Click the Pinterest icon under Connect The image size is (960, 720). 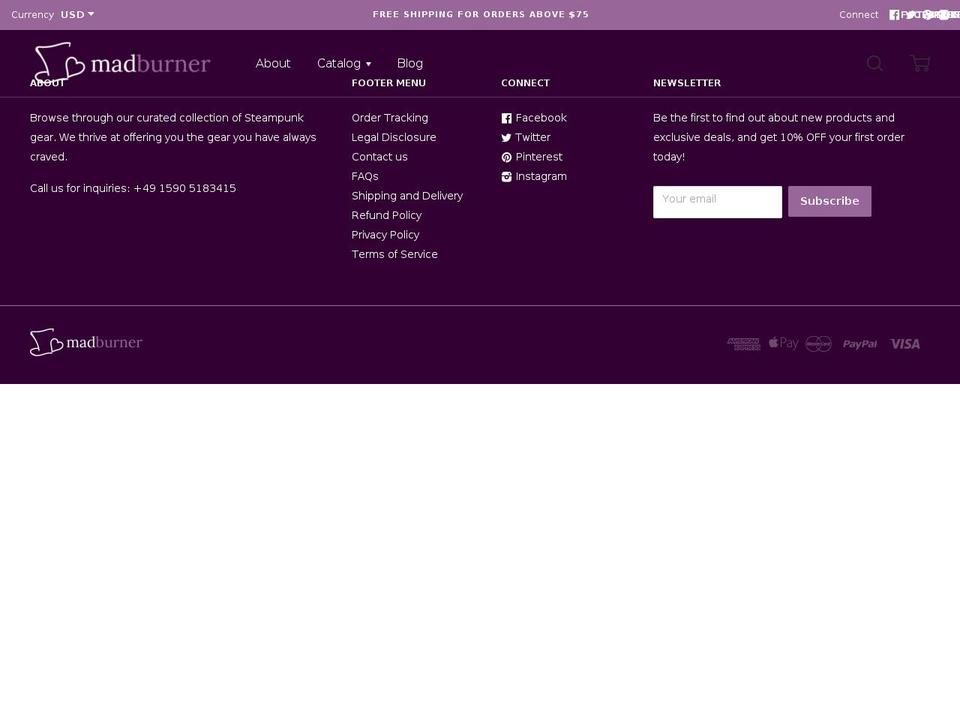pyautogui.click(x=506, y=157)
